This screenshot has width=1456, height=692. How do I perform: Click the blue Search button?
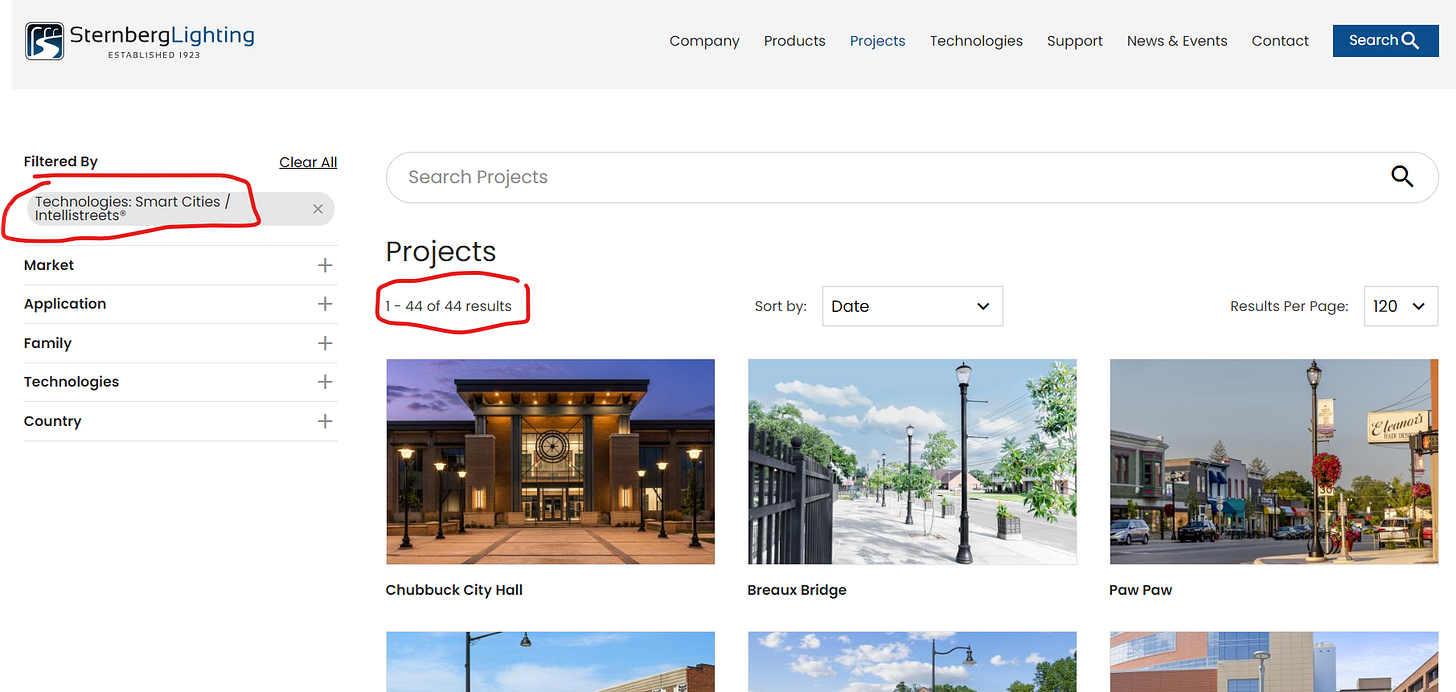click(1385, 41)
